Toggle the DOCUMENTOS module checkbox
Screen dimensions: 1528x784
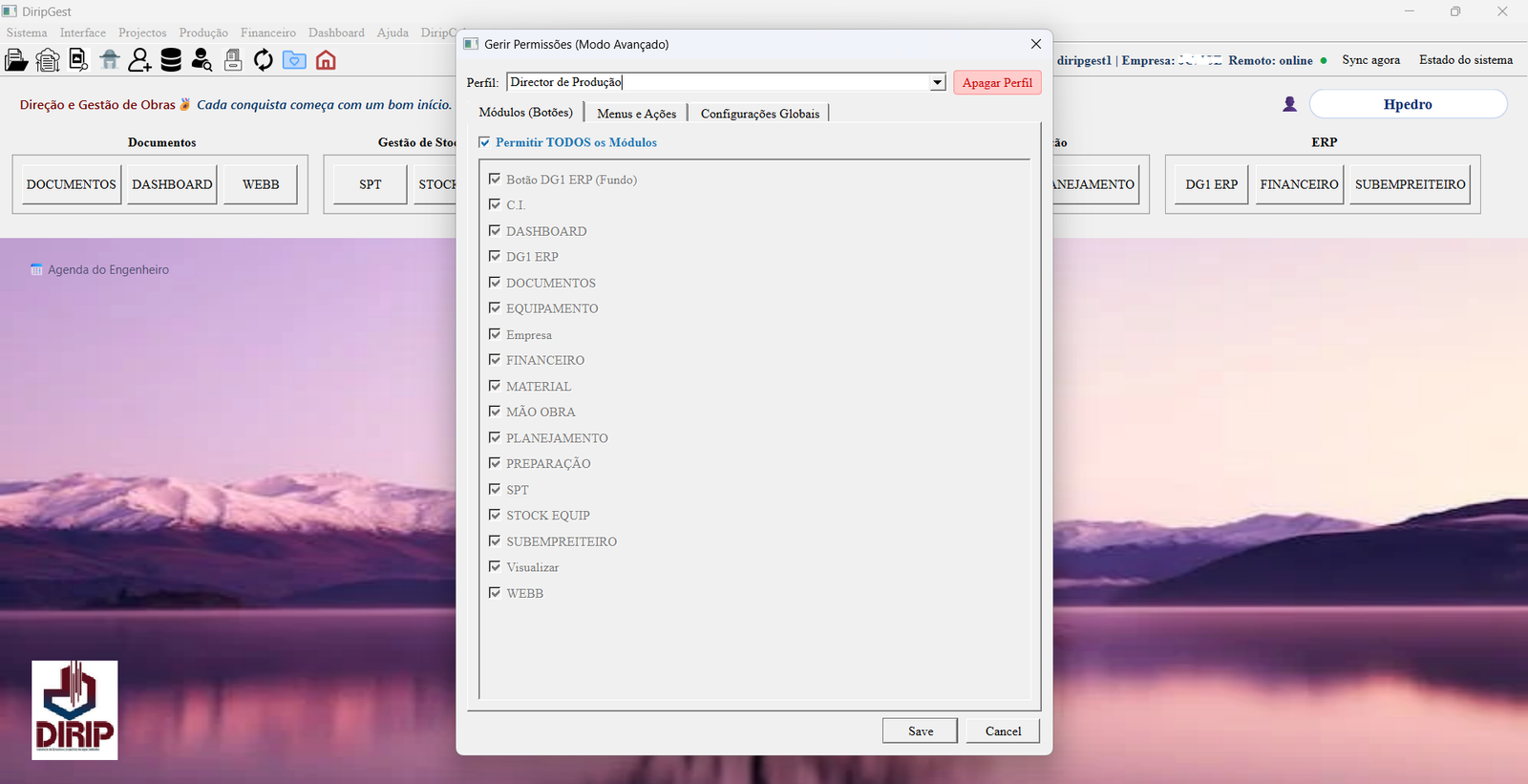point(495,282)
